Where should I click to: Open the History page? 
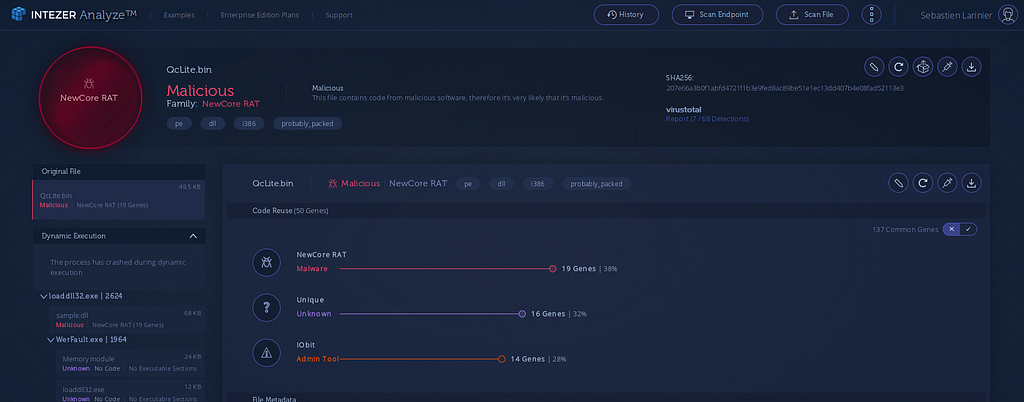[x=627, y=14]
